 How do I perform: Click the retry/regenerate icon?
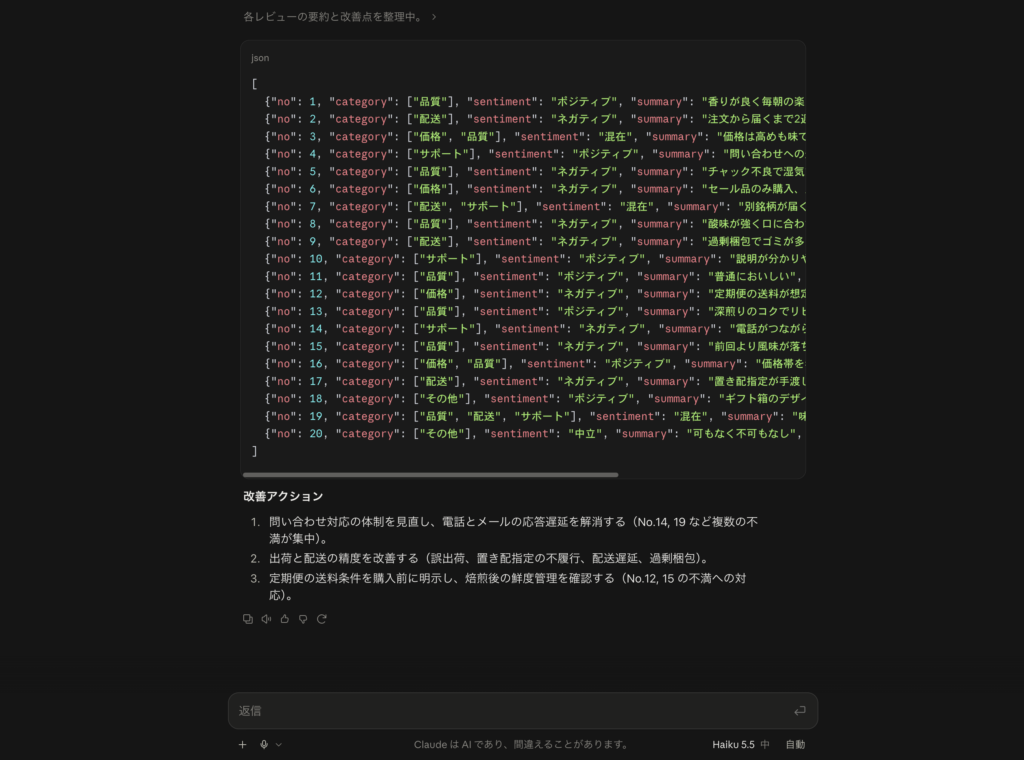coord(322,619)
